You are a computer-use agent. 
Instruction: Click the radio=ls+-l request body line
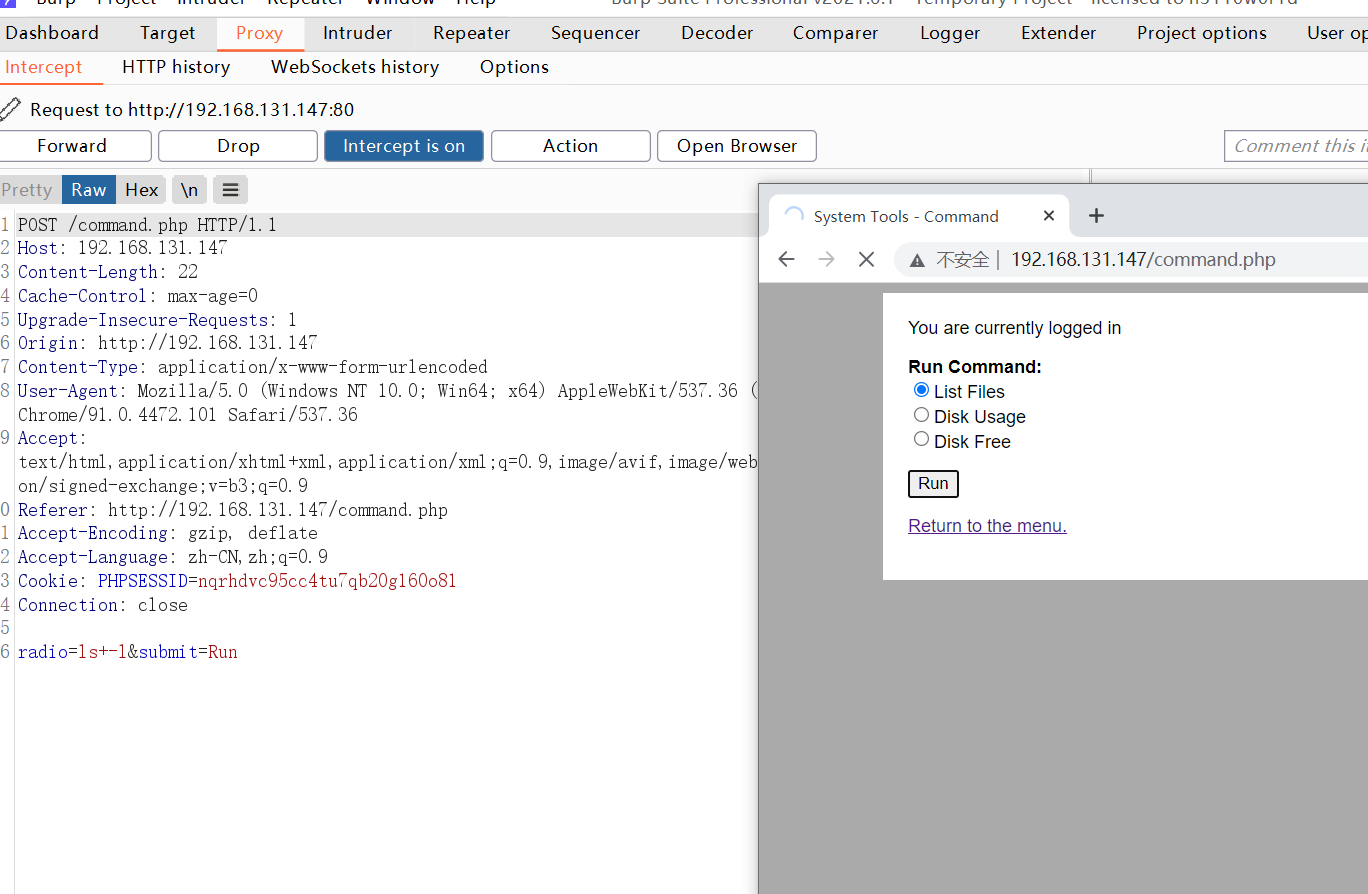click(x=127, y=652)
